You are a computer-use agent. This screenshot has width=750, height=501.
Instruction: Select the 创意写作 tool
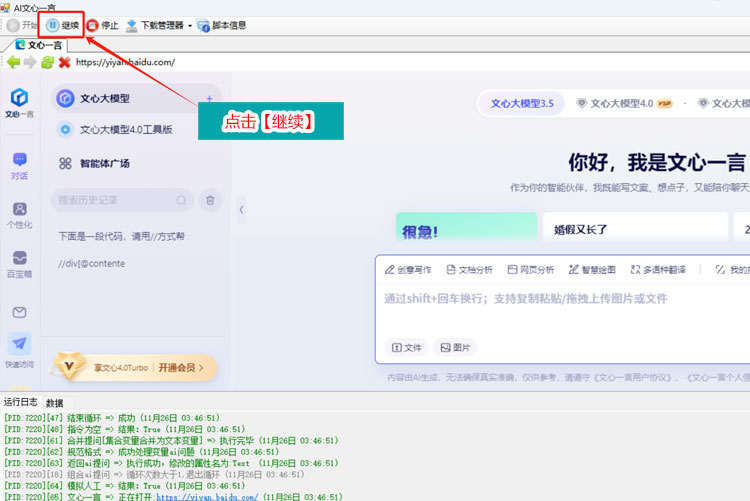(408, 270)
